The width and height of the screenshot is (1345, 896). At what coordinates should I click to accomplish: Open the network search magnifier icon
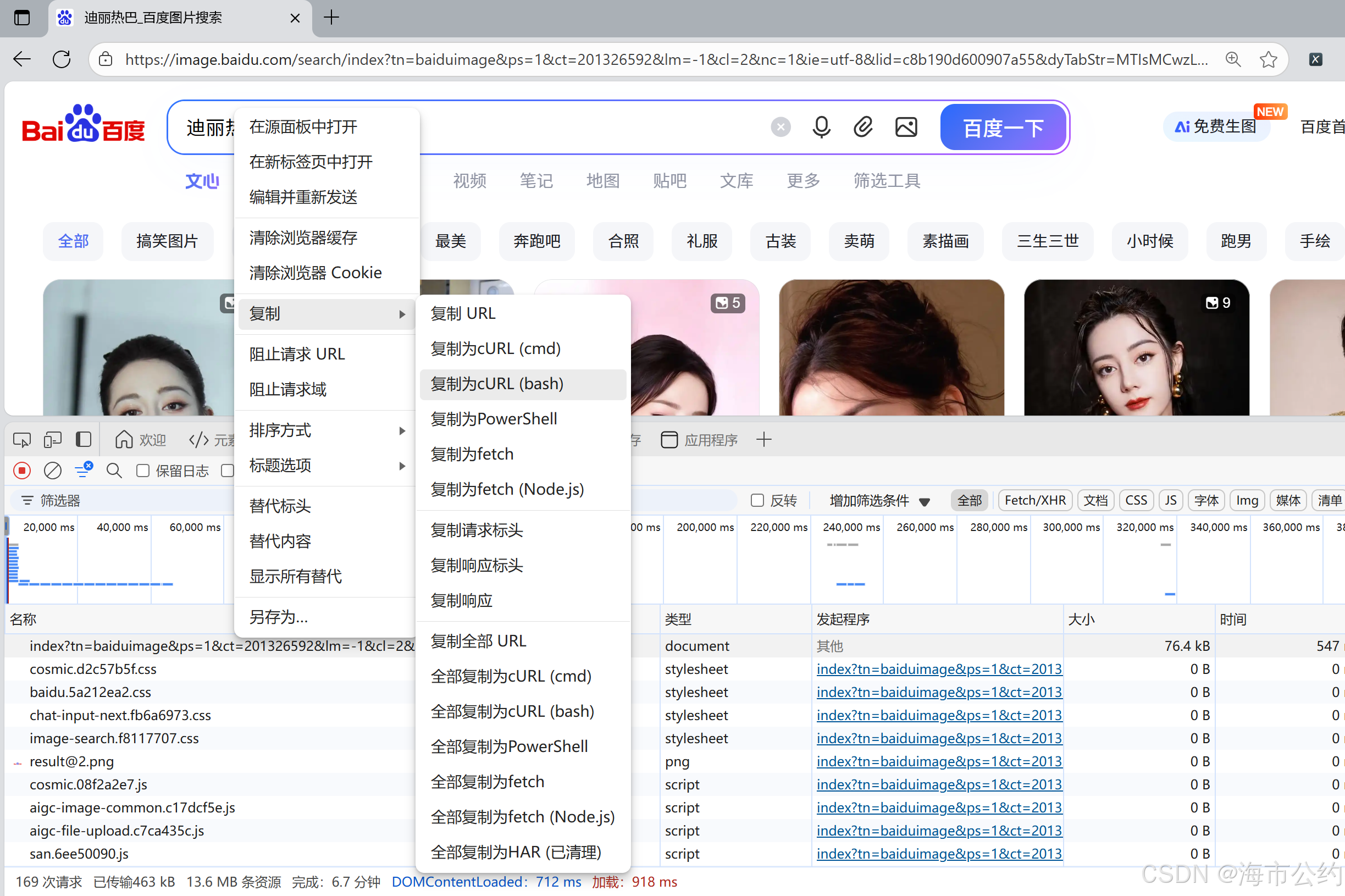(x=114, y=471)
